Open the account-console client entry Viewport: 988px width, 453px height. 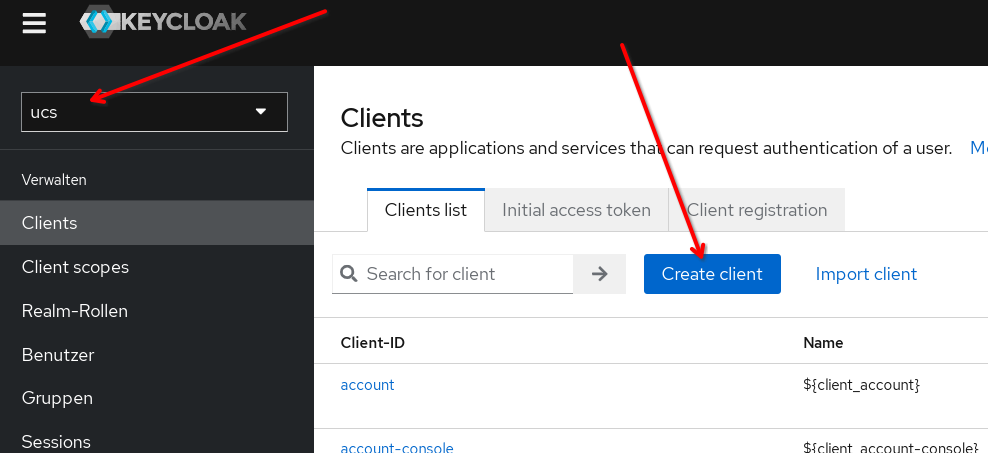[397, 447]
